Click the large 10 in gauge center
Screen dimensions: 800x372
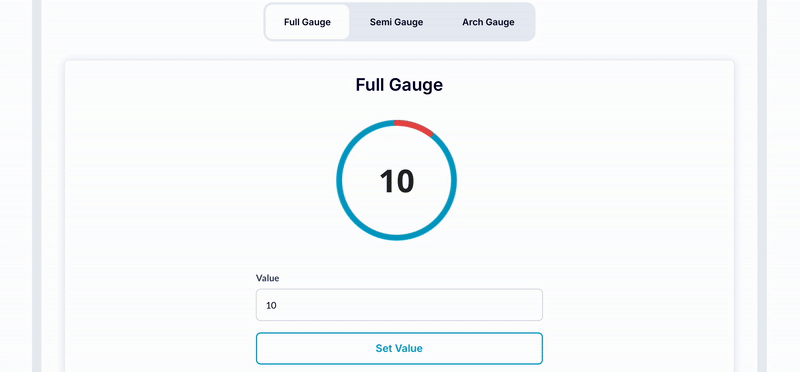tap(396, 181)
